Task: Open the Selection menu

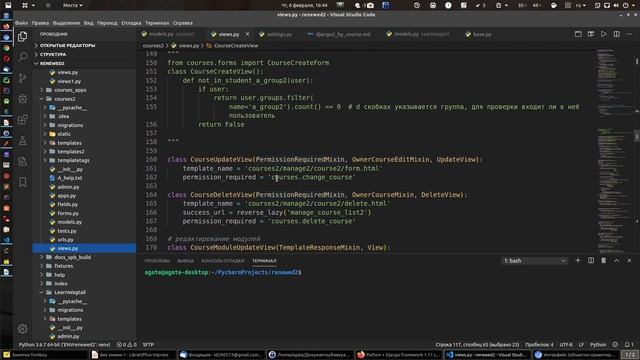Action: coord(66,23)
